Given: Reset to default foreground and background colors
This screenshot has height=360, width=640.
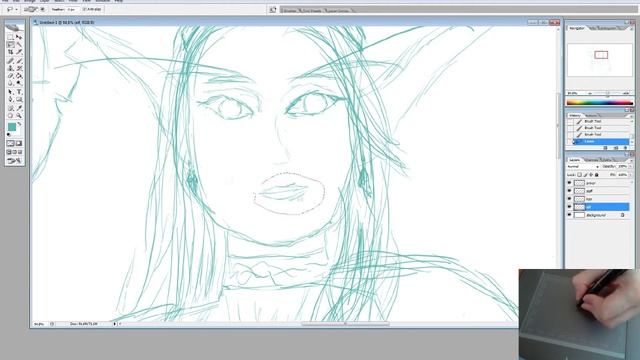Looking at the screenshot, I should [9, 135].
